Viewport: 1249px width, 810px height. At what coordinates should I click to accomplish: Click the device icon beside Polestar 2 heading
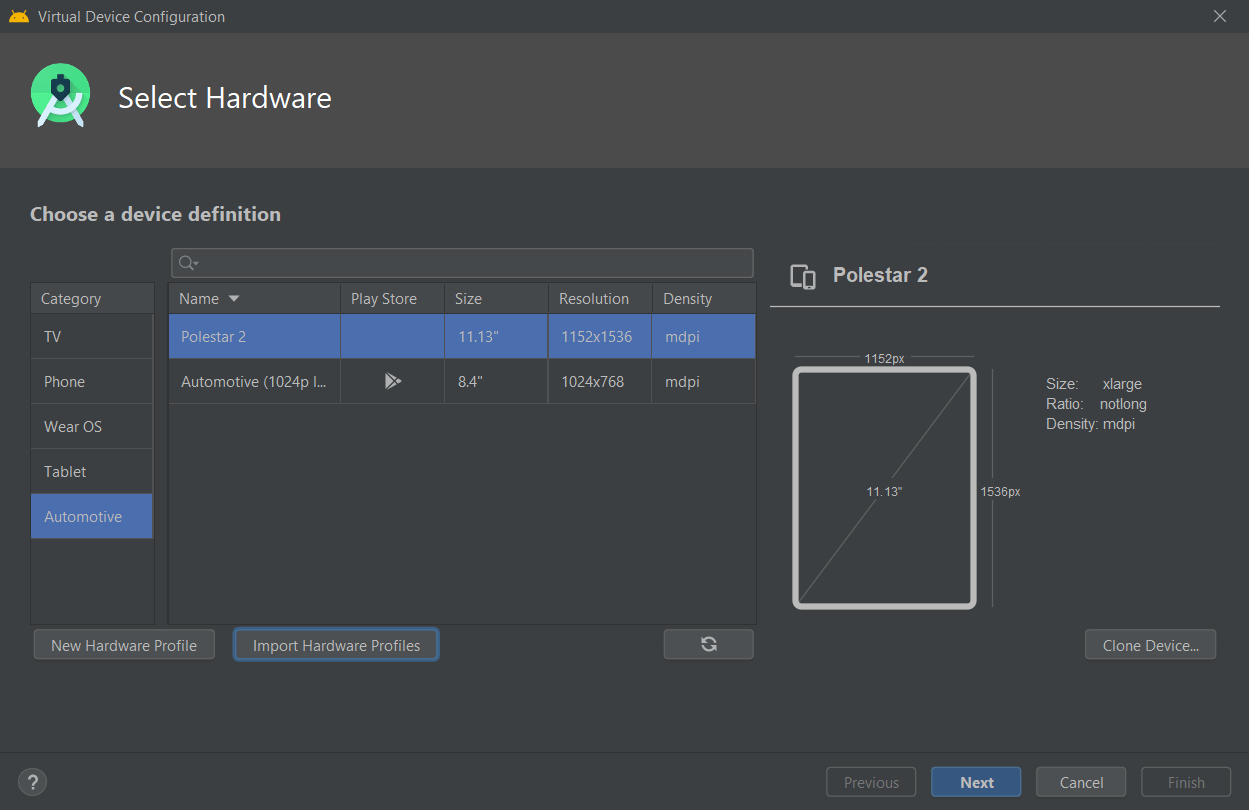point(802,276)
